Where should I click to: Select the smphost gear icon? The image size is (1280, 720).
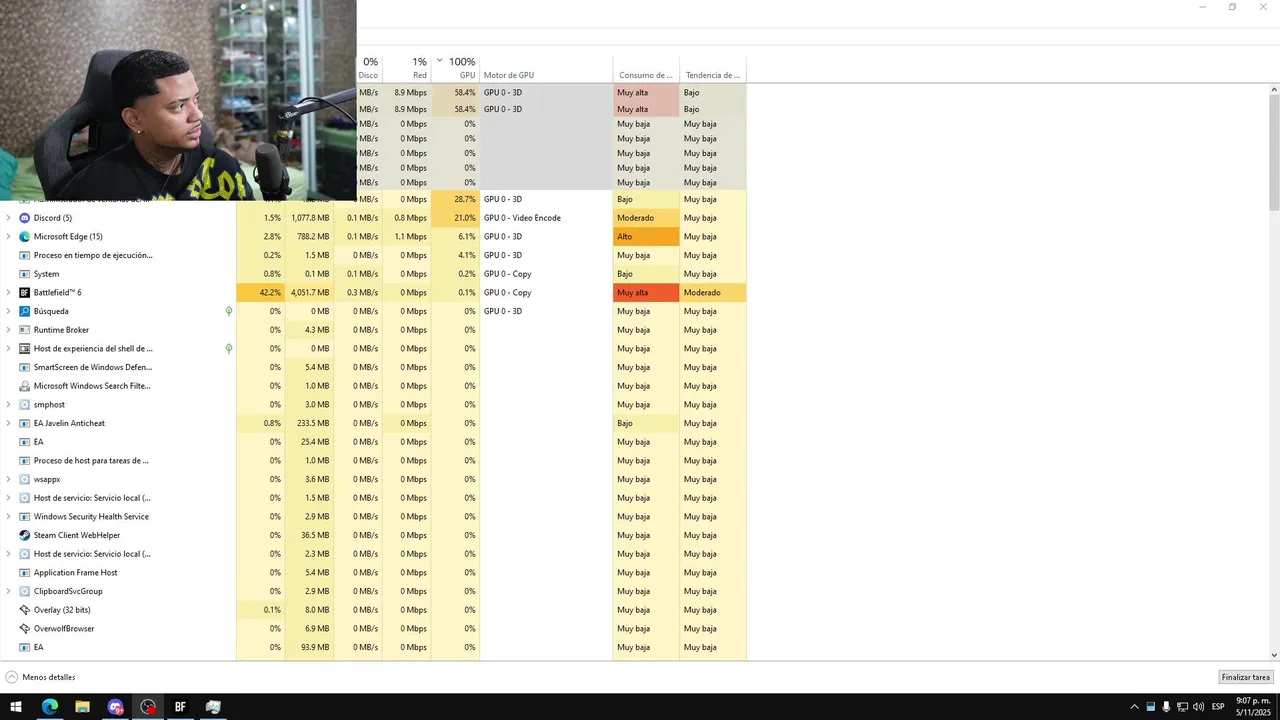[25, 405]
